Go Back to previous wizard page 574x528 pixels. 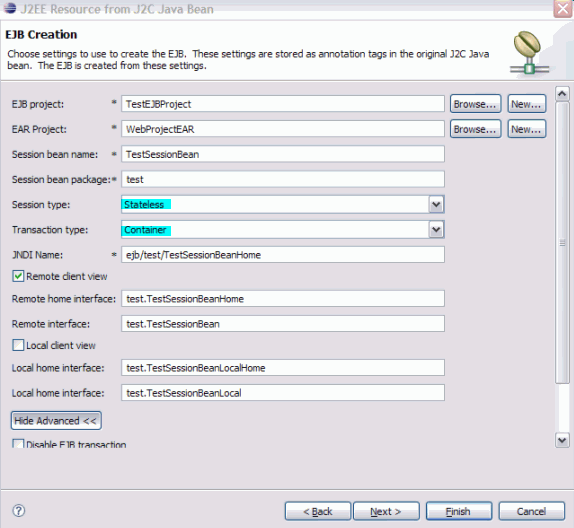(x=318, y=511)
